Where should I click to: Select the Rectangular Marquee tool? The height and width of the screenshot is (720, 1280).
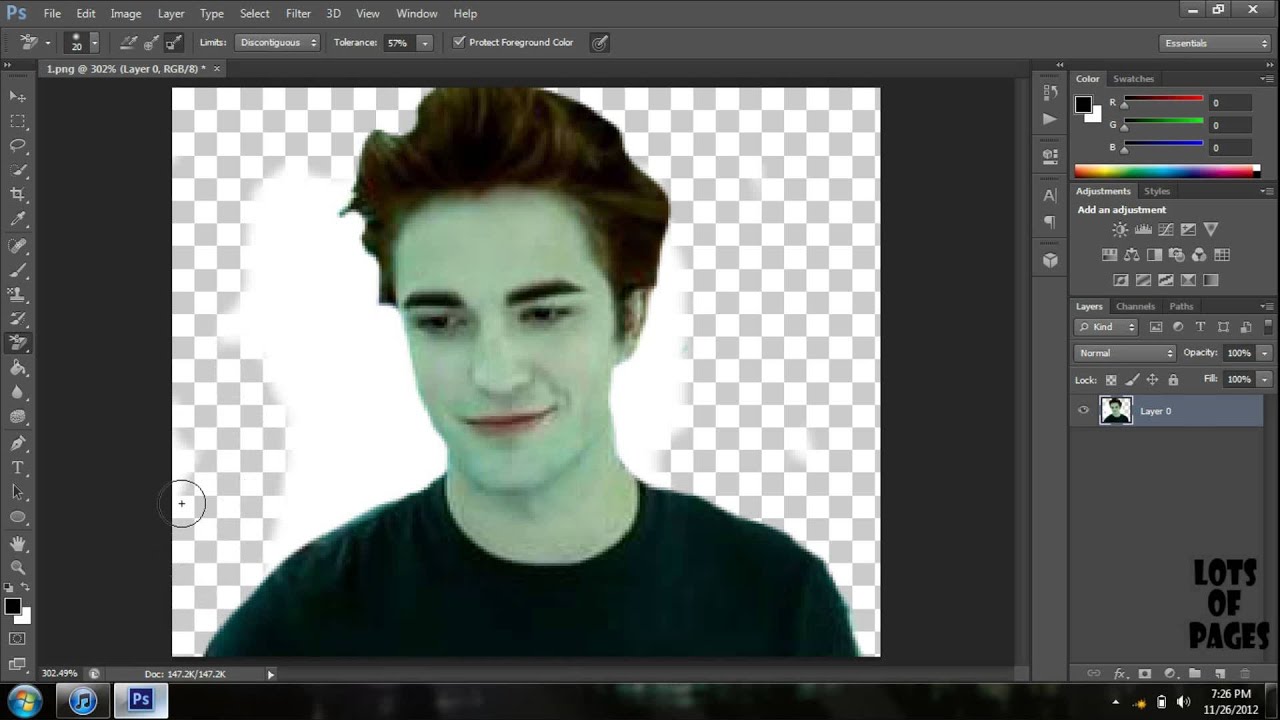point(18,121)
